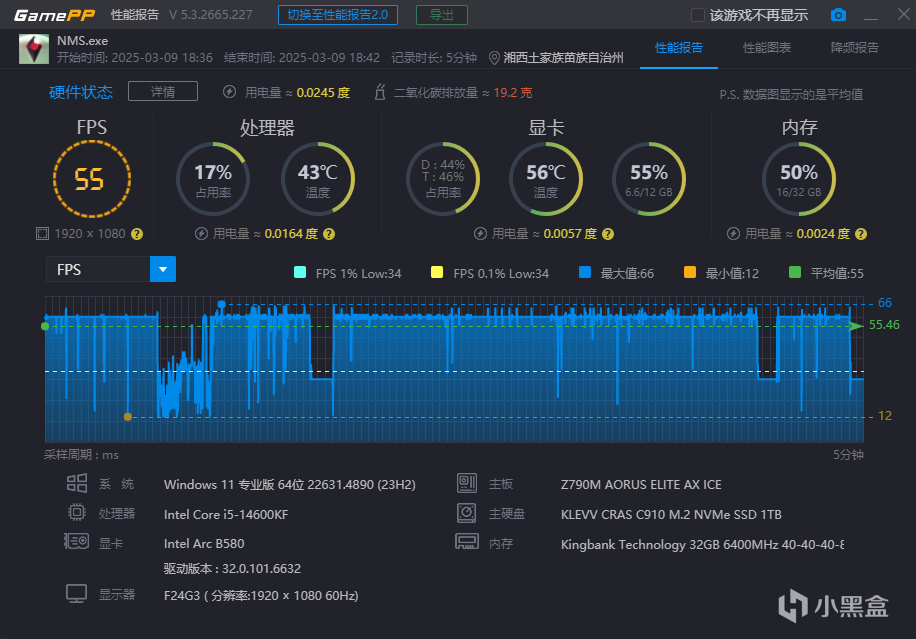Click the GPU temperature 56℃ gauge
The image size is (916, 639).
[546, 179]
